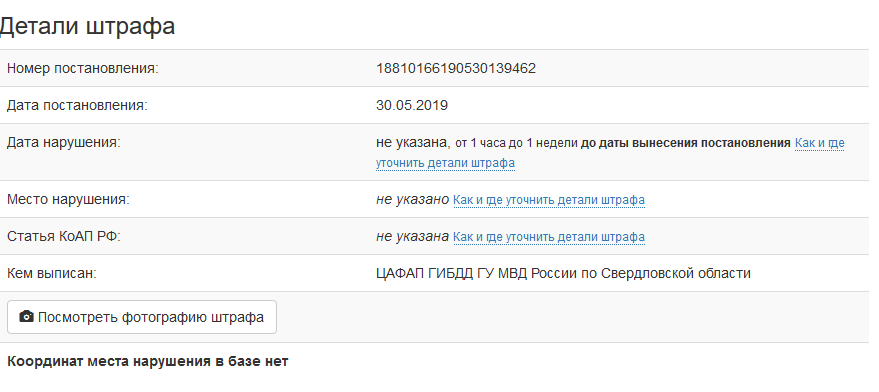
Task: Click the camera icon on the photo button
Action: [x=26, y=317]
